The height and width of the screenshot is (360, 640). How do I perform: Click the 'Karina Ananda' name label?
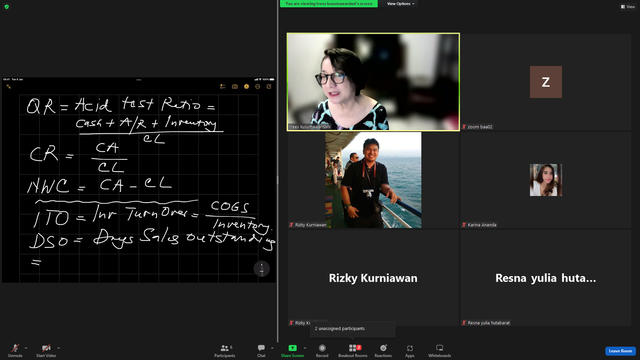point(482,225)
